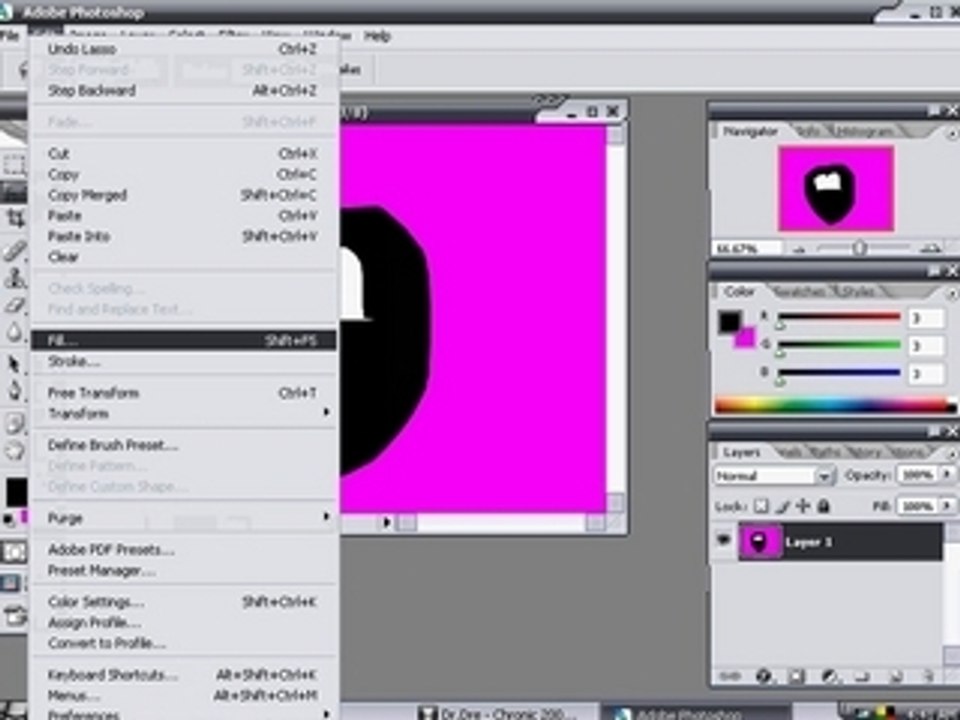Switch to Swatches tab in Color panel
This screenshot has width=960, height=720.
[798, 293]
